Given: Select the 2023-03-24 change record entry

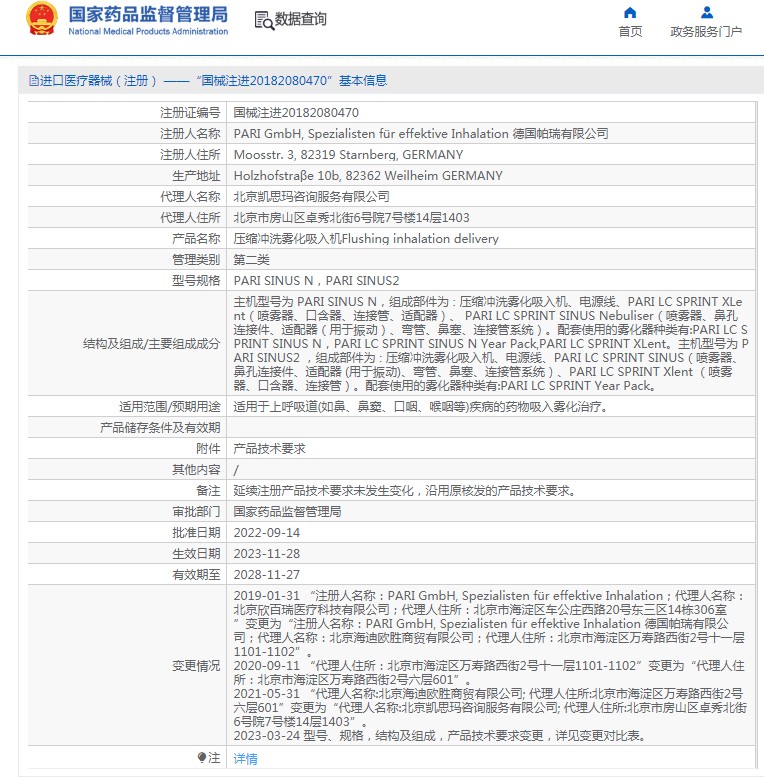Looking at the screenshot, I should (x=440, y=735).
